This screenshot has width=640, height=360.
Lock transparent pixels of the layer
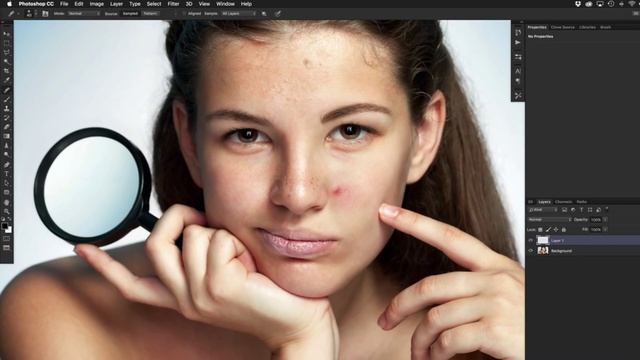[x=540, y=230]
